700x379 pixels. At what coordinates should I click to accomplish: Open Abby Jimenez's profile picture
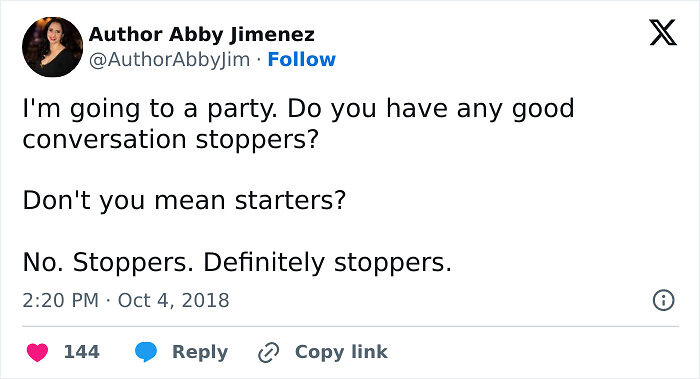[52, 47]
